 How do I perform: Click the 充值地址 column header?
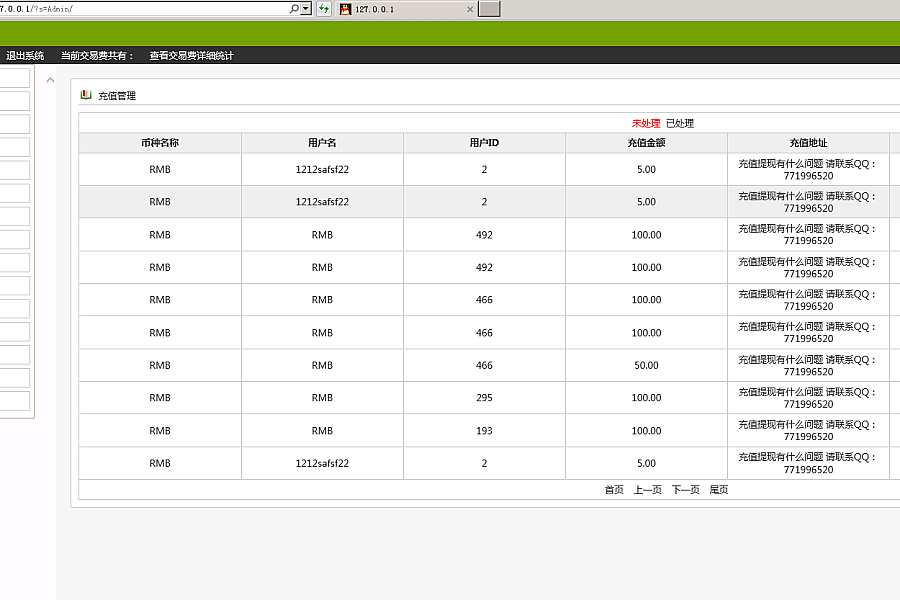point(808,143)
